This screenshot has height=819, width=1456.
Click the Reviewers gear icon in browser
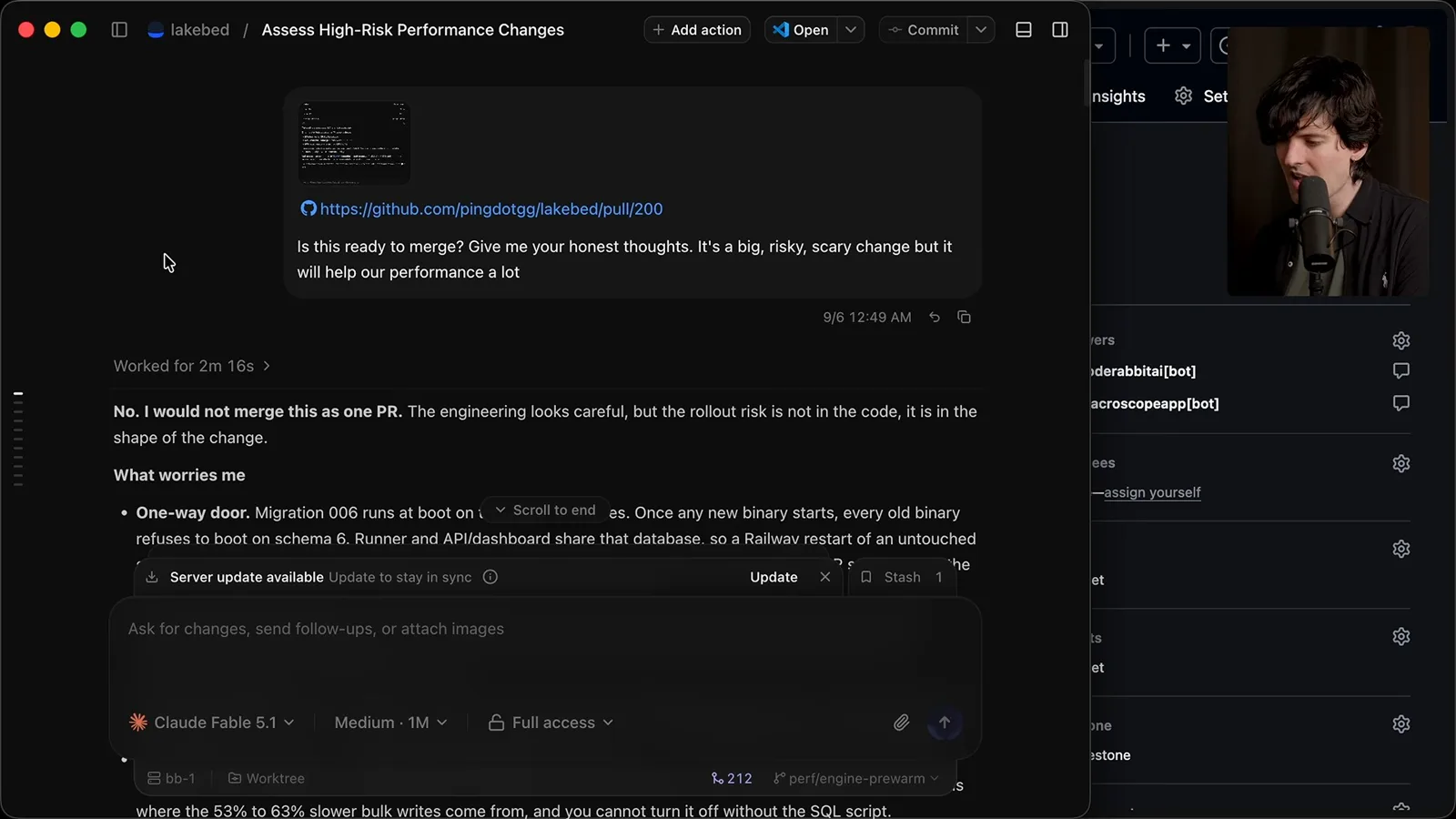tap(1401, 340)
